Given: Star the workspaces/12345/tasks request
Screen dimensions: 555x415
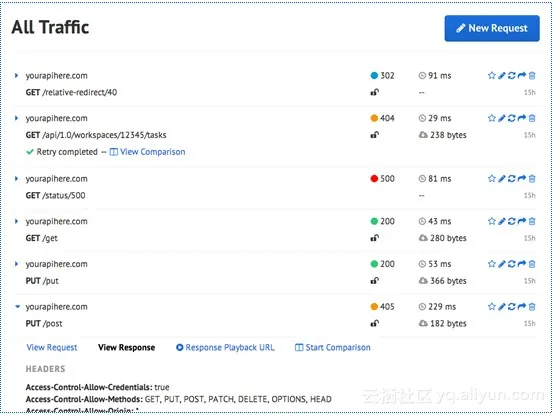Looking at the screenshot, I should [491, 118].
